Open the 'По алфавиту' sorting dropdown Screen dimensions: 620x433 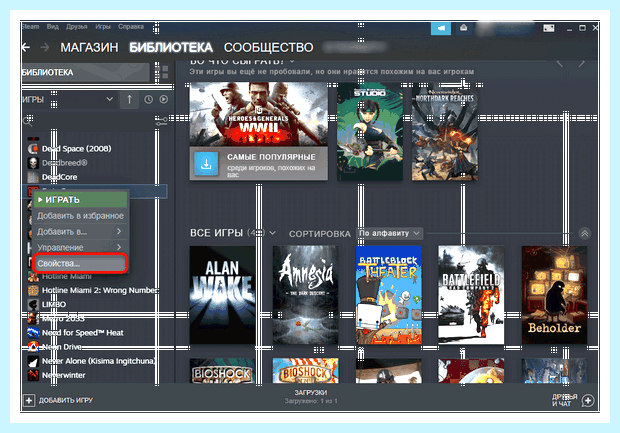click(389, 233)
